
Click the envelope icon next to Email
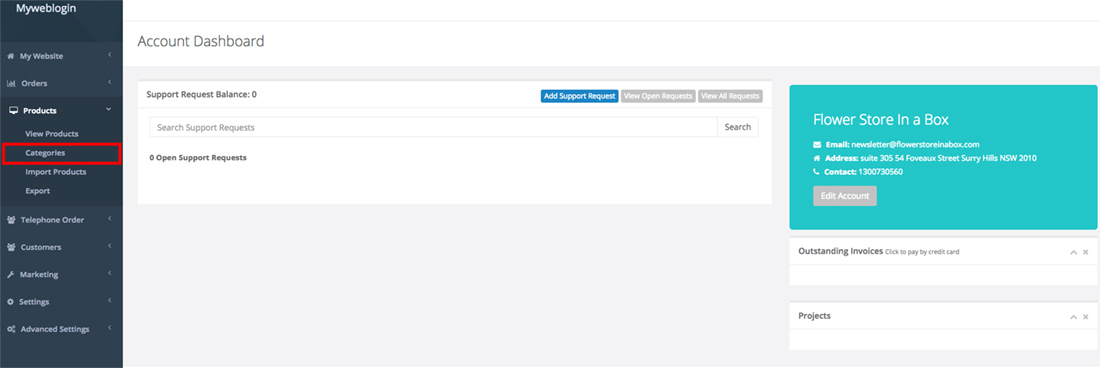817,144
